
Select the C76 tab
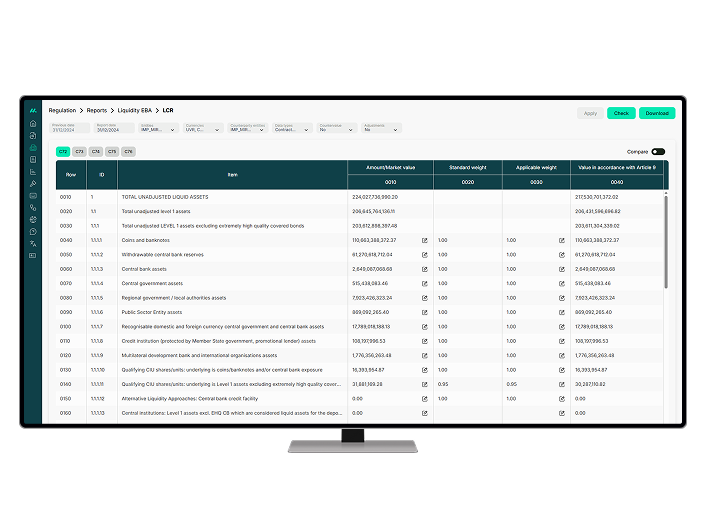coord(128,151)
